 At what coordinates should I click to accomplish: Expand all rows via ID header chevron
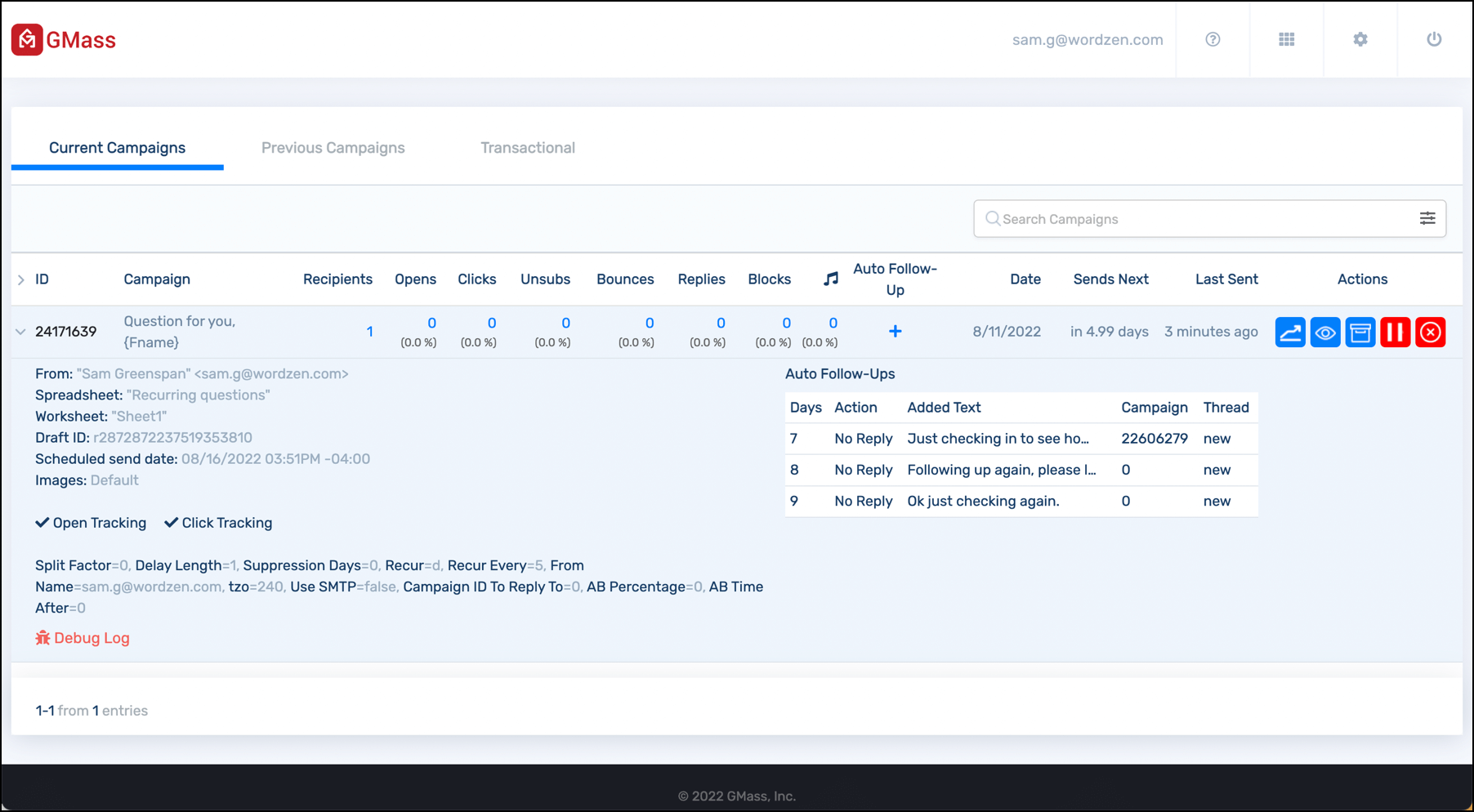(20, 279)
